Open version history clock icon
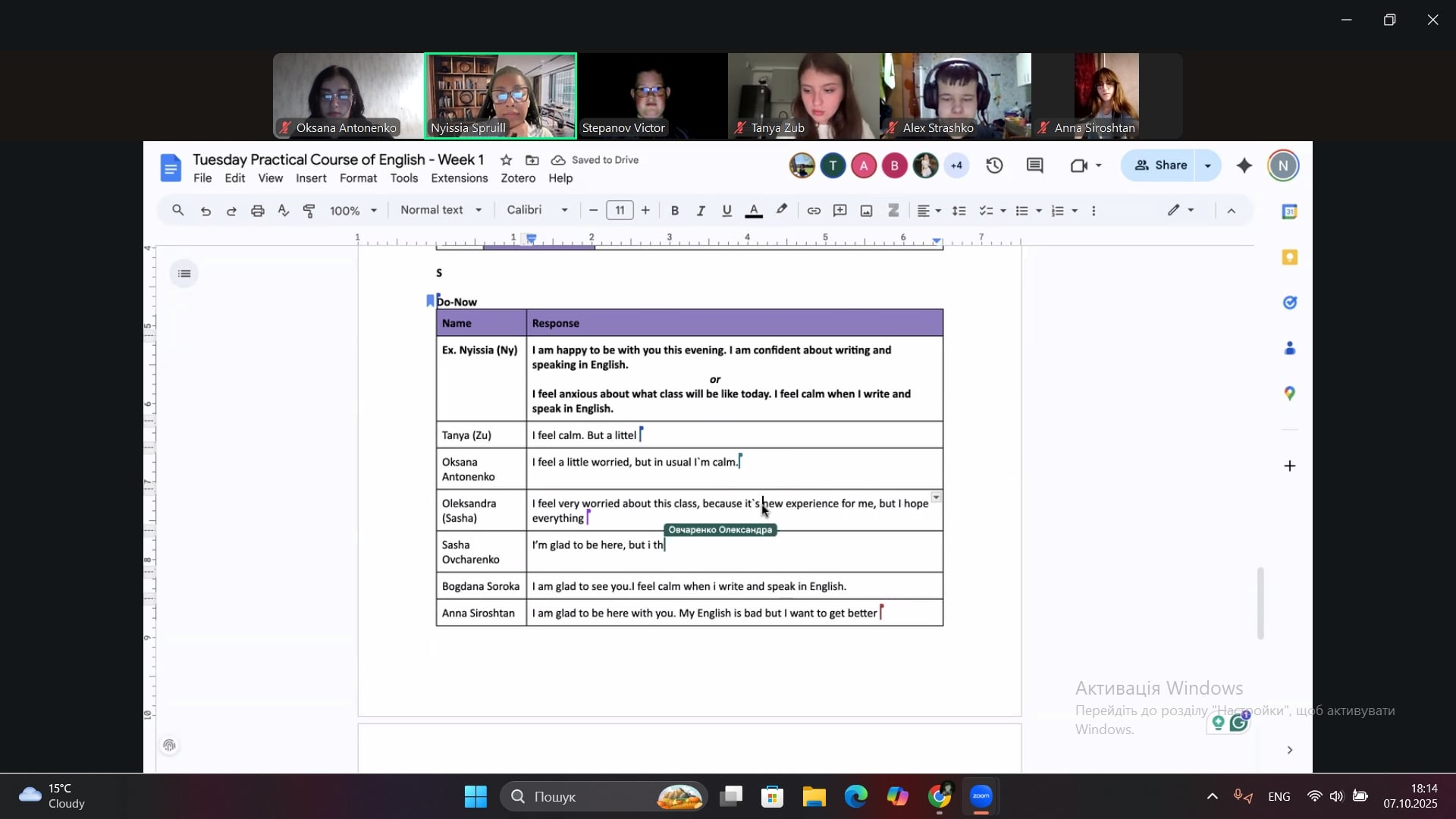The height and width of the screenshot is (819, 1456). [995, 165]
